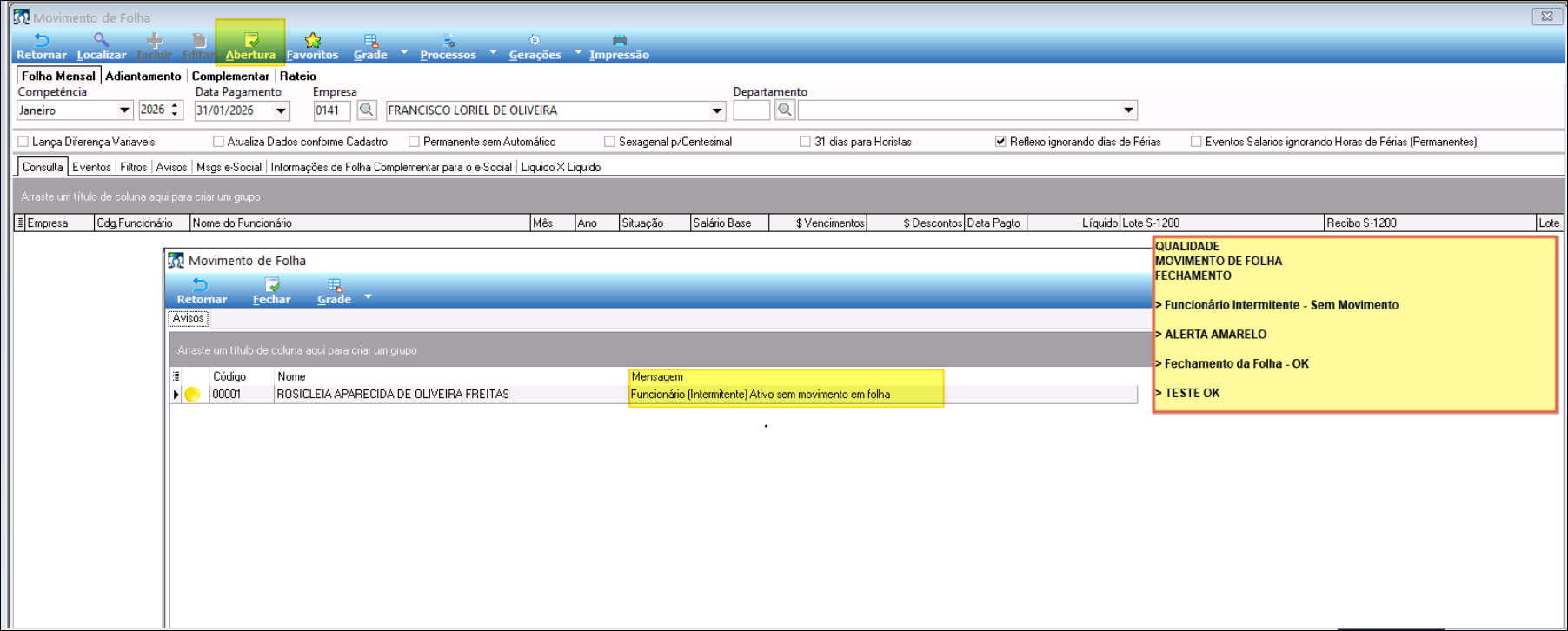Click the Impressão printer icon

(619, 41)
